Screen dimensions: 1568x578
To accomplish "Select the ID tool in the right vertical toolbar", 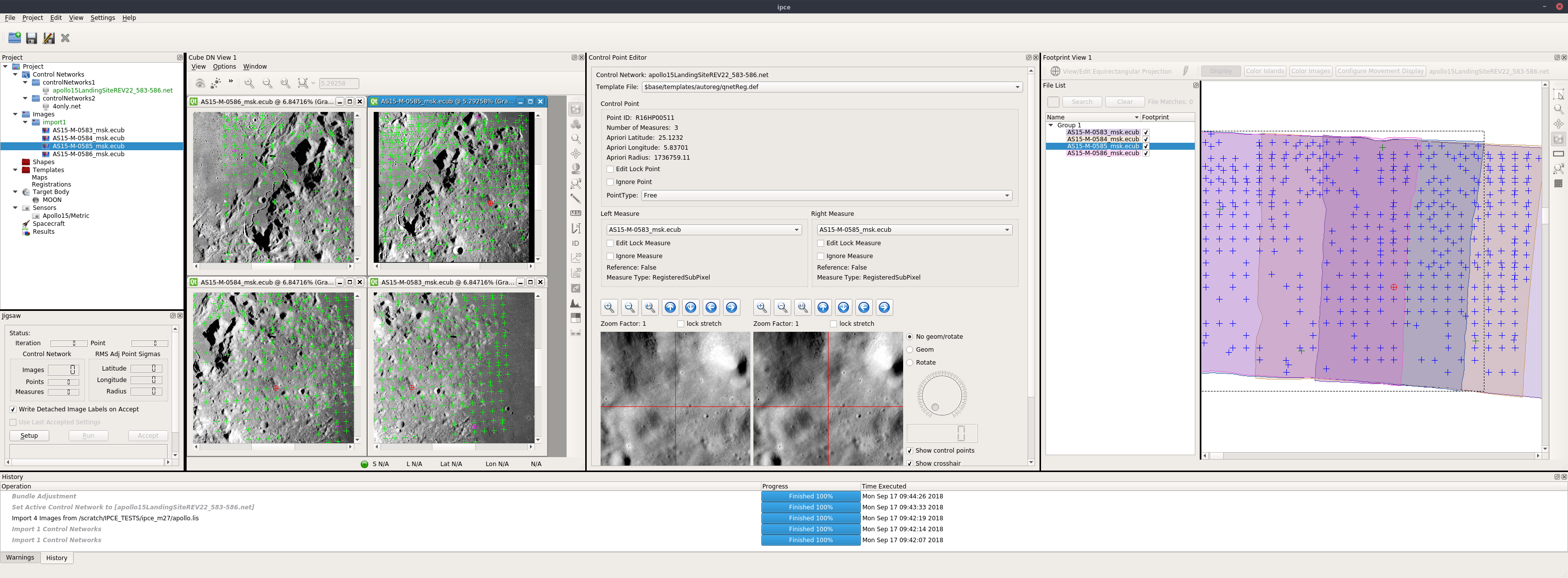I will 576,243.
